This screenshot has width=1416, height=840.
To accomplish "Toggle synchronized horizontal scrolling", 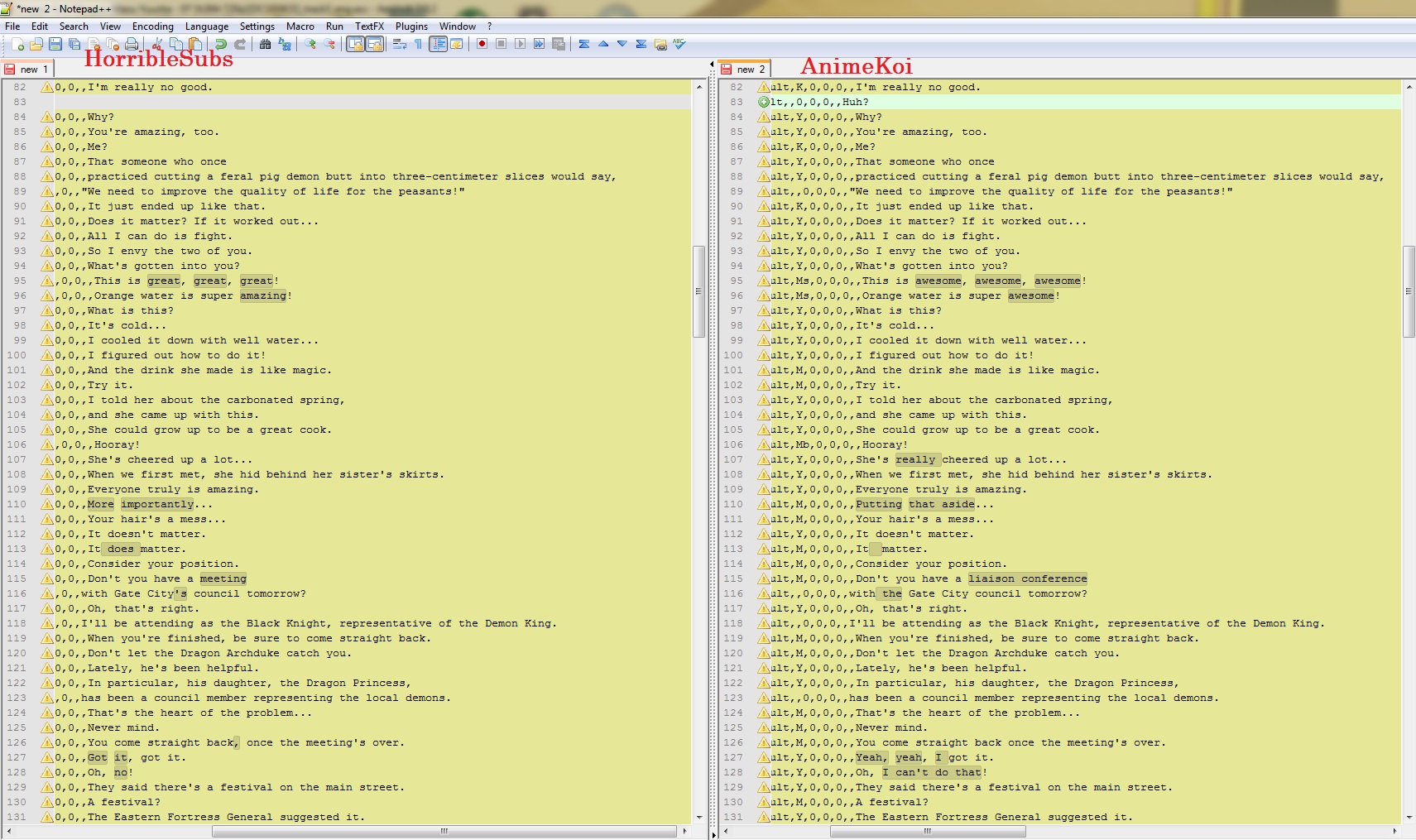I will (x=374, y=44).
